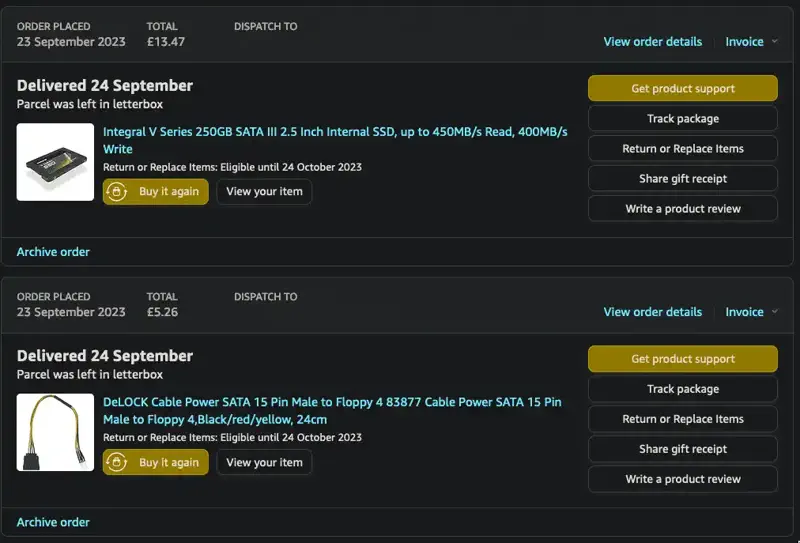Track package for the DeLOCK cable order
This screenshot has height=543, width=800.
click(x=682, y=389)
